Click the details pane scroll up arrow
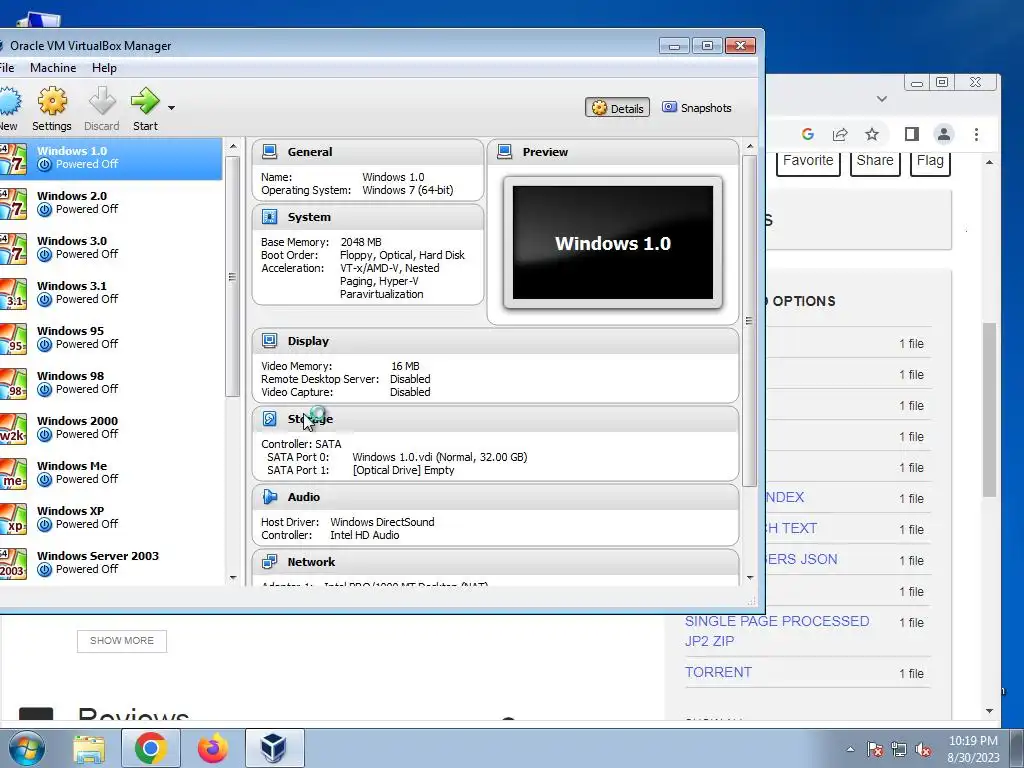This screenshot has width=1024, height=768. pos(750,146)
